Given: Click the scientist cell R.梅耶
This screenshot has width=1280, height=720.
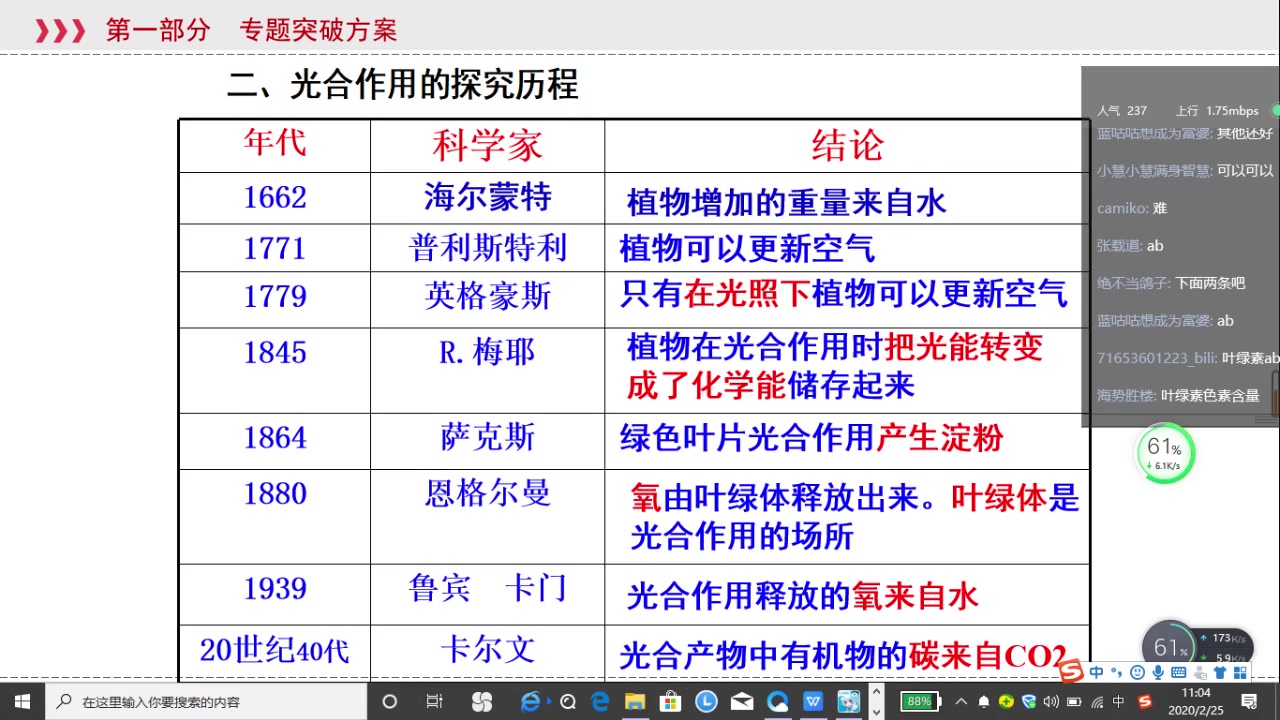Looking at the screenshot, I should 487,352.
